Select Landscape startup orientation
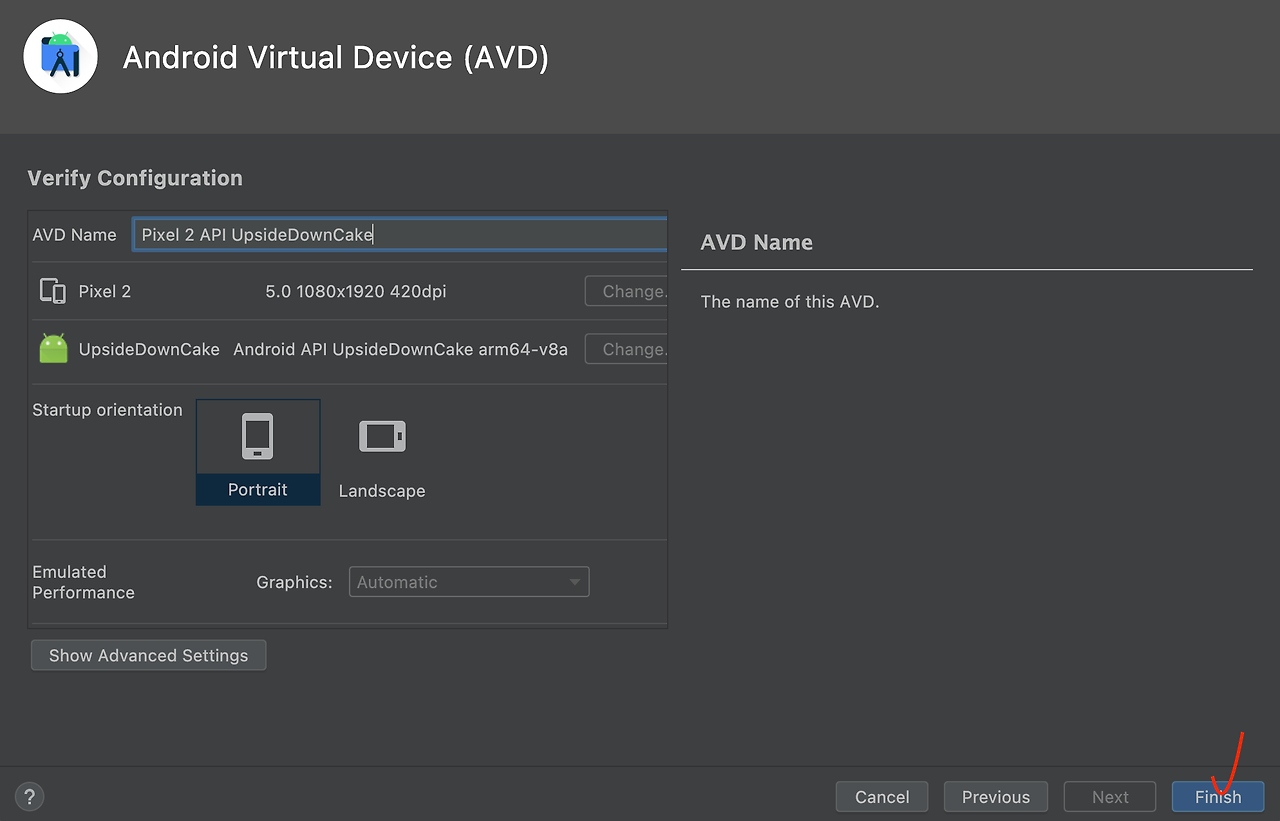This screenshot has height=821, width=1280. tap(382, 458)
